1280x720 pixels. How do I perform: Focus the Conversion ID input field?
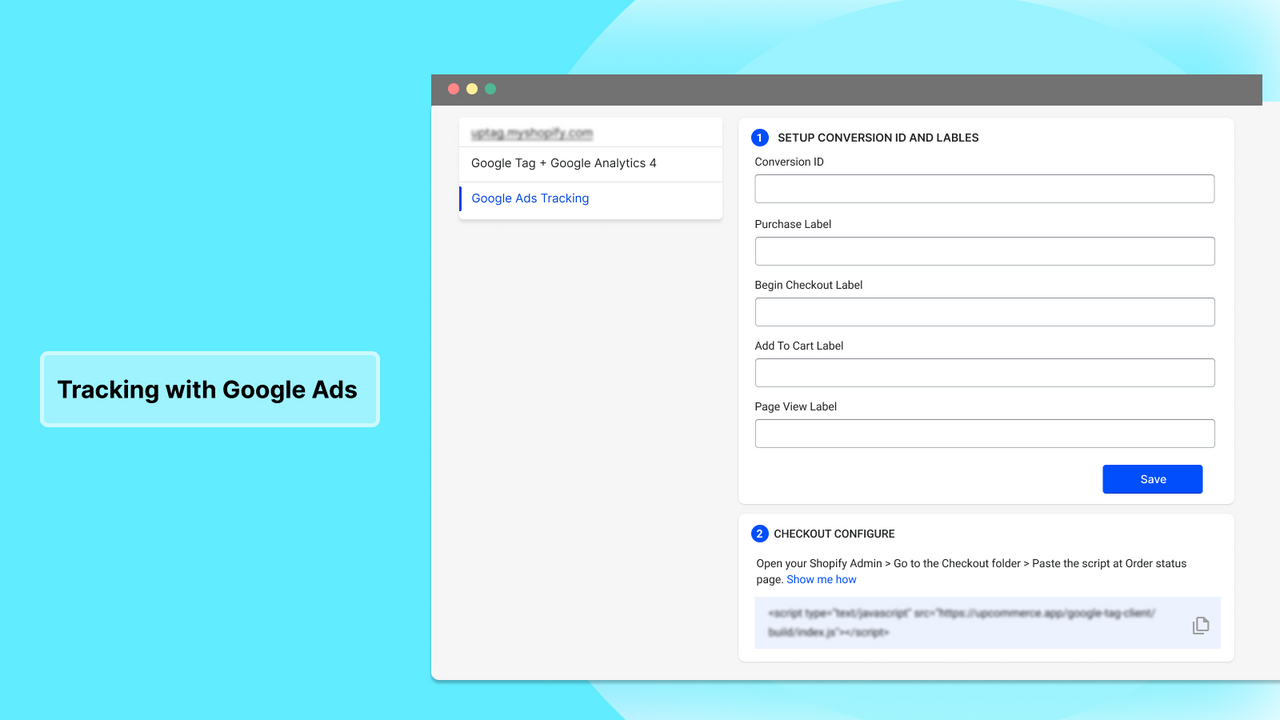[984, 189]
